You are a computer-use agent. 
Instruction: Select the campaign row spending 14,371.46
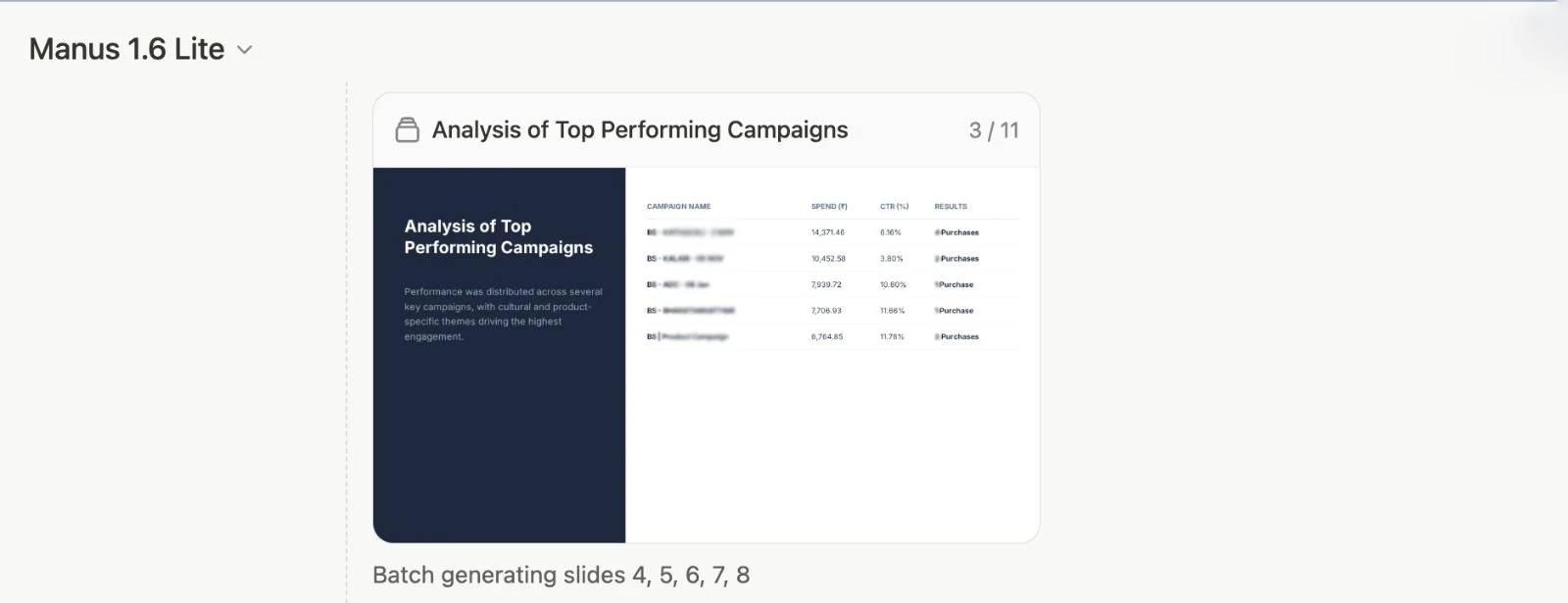(x=828, y=232)
